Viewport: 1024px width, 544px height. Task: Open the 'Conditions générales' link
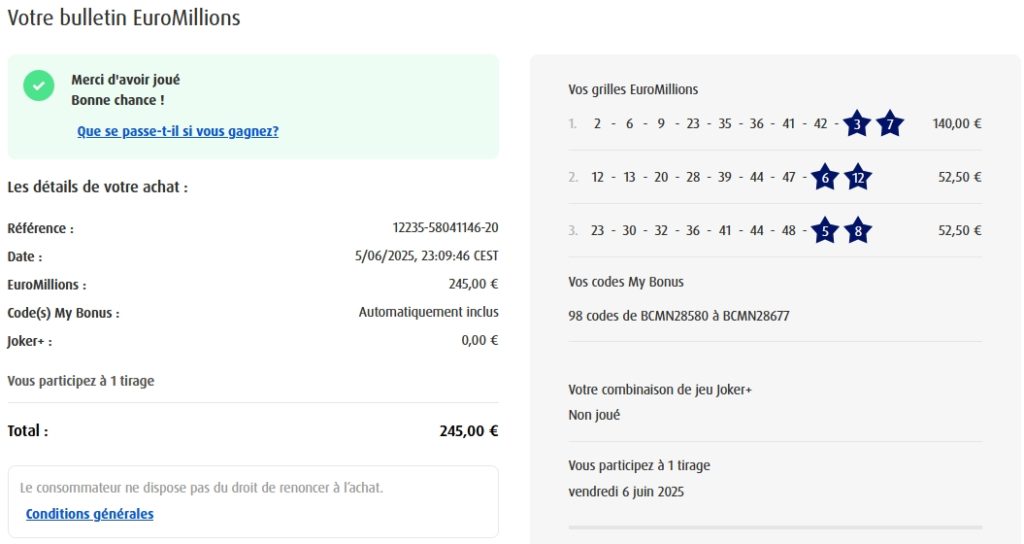click(x=89, y=514)
